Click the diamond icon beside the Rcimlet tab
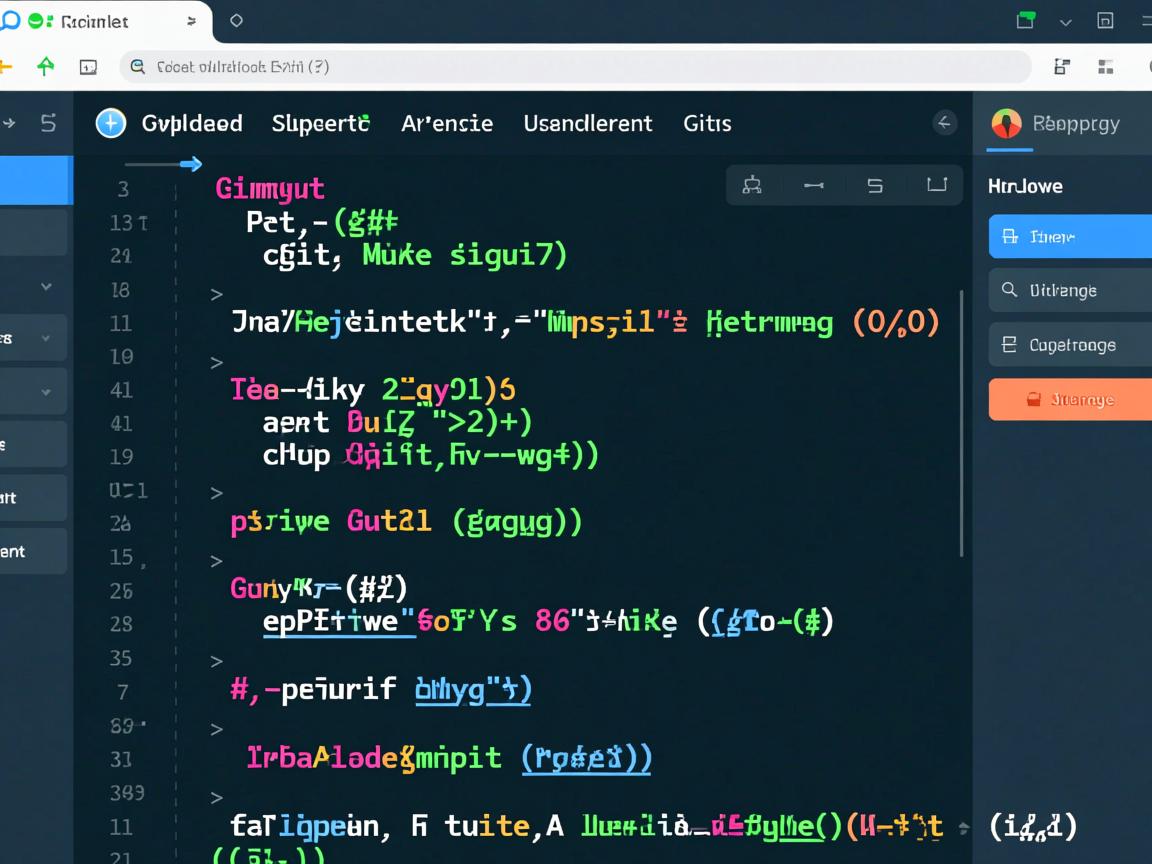Screen dimensions: 1152x864 coord(236,21)
